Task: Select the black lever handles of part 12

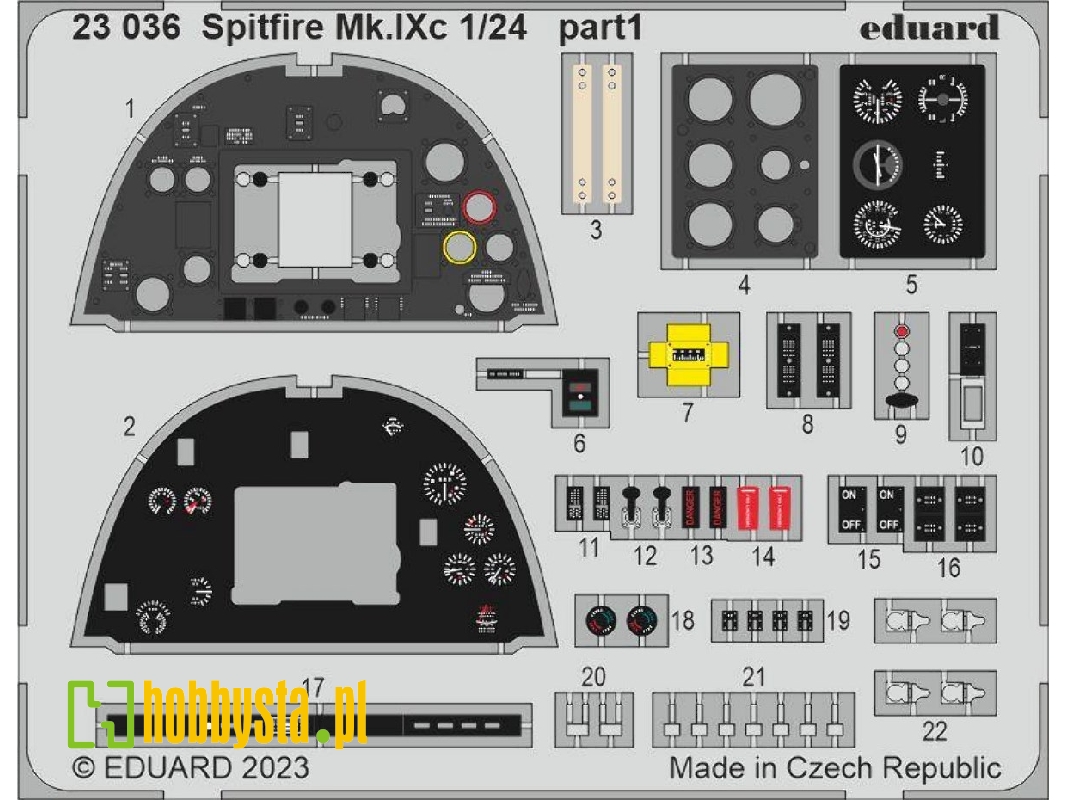Action: [x=645, y=507]
